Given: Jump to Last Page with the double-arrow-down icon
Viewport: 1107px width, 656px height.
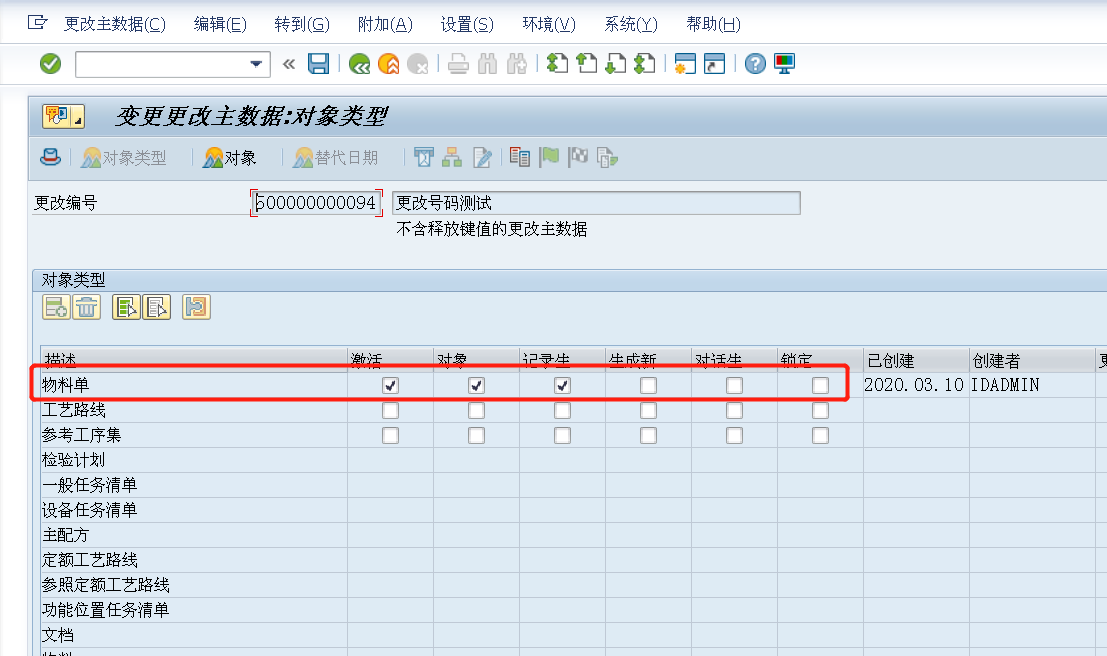Looking at the screenshot, I should click(x=645, y=64).
